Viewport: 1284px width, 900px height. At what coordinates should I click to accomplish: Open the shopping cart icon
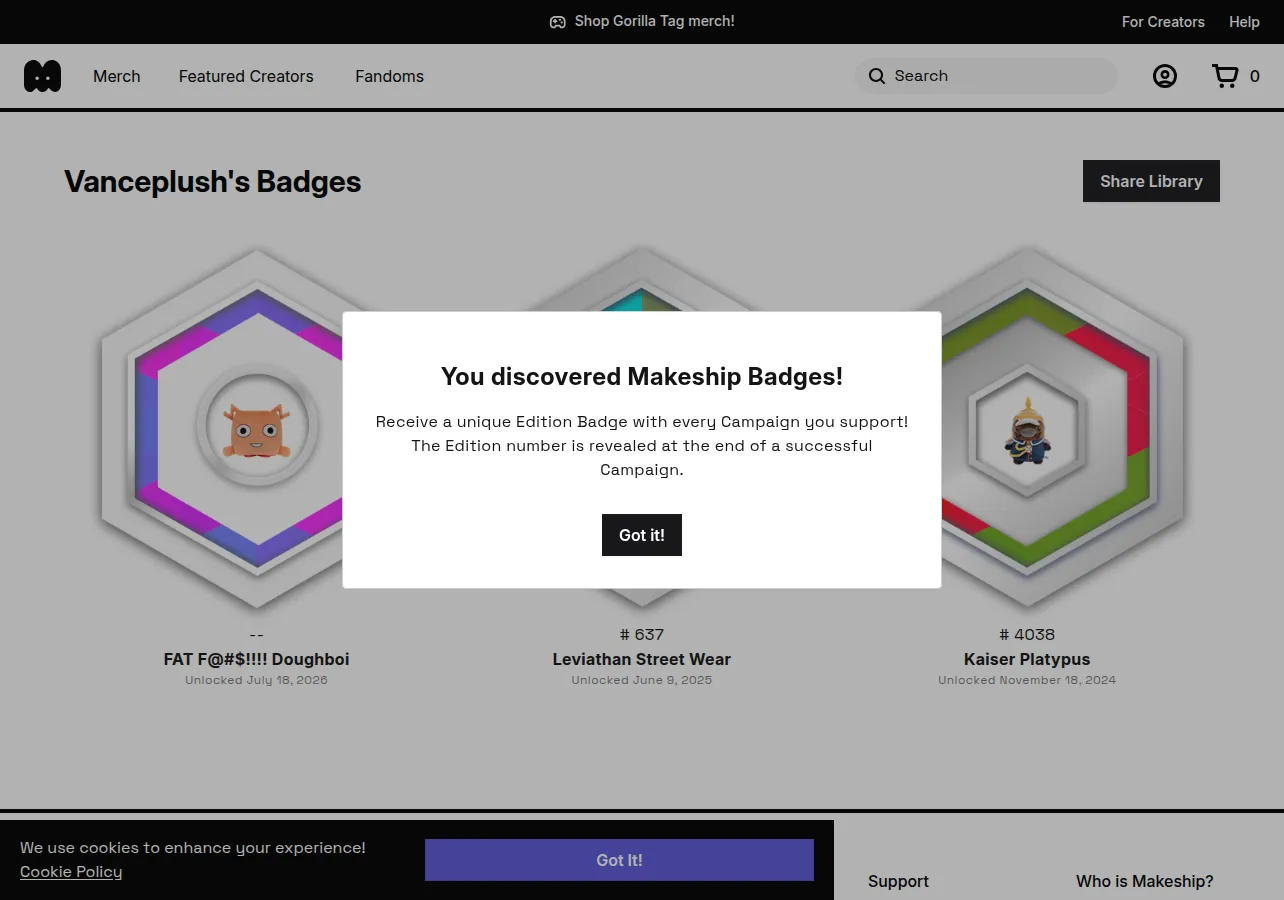point(1225,76)
